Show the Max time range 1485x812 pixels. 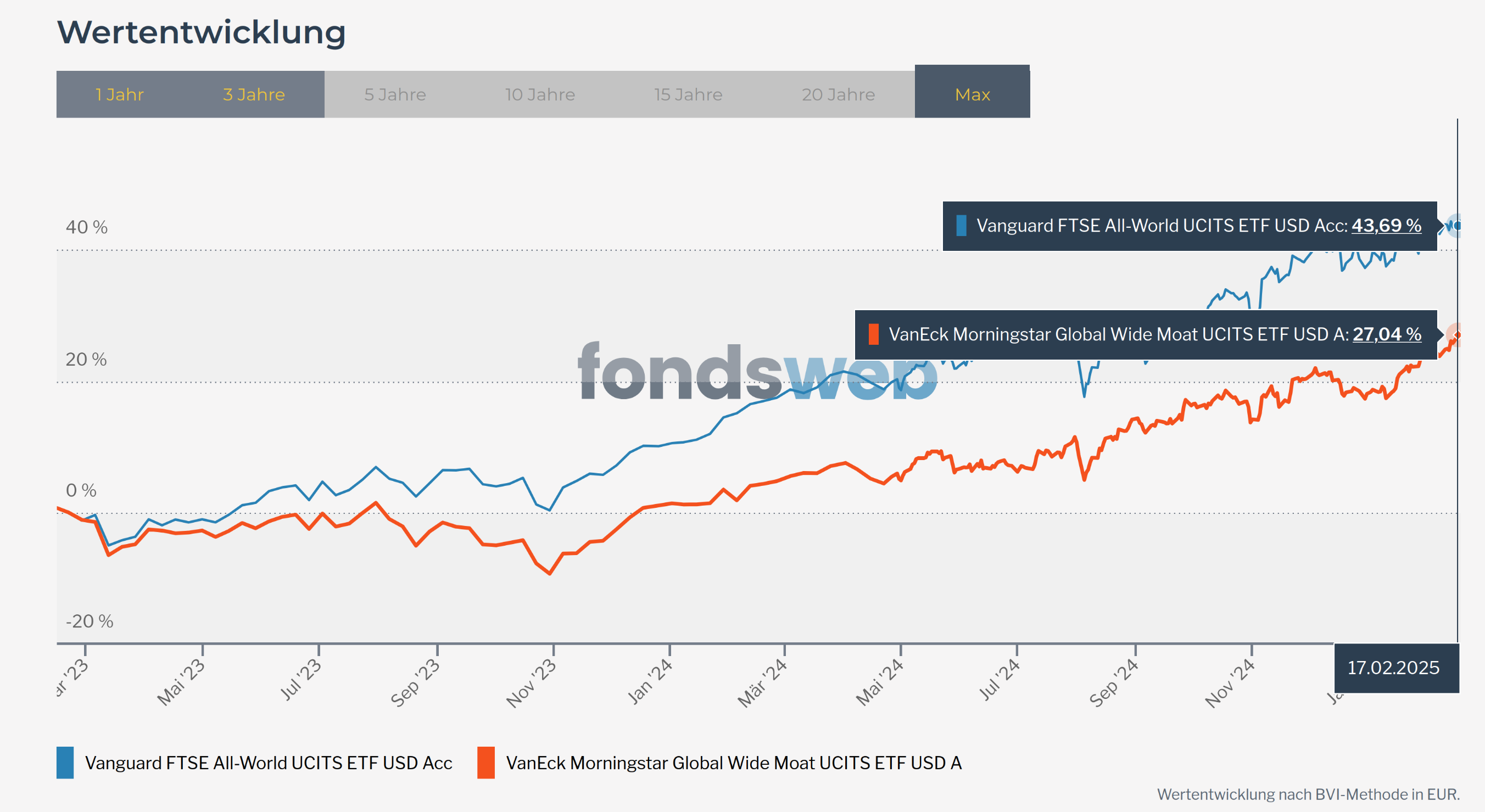tap(972, 94)
